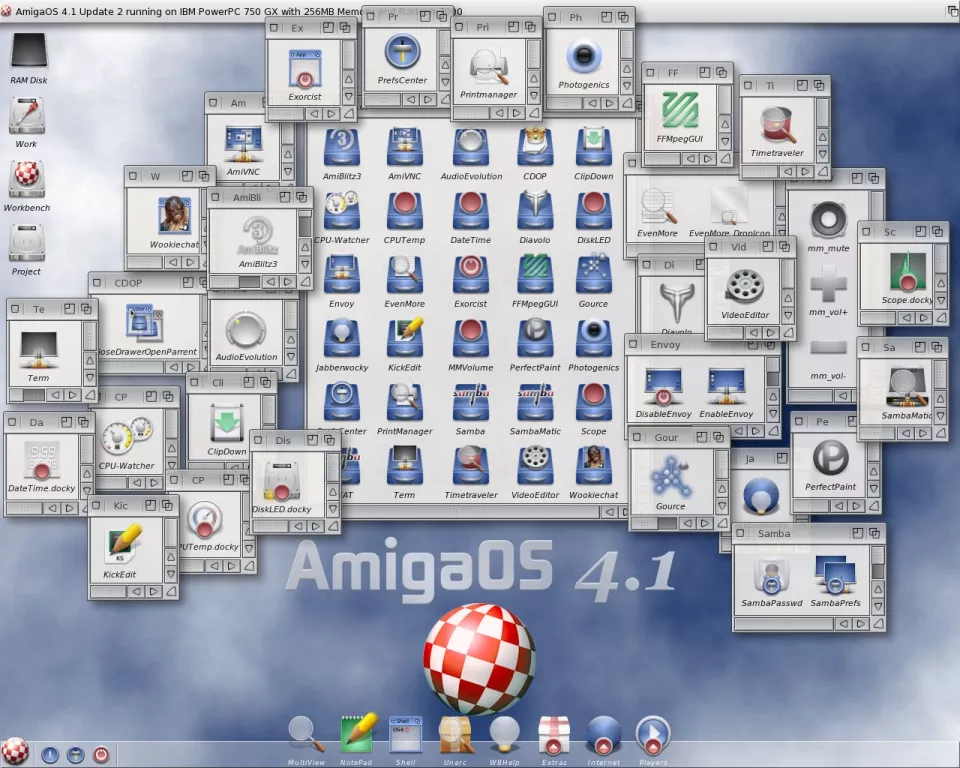Viewport: 960px width, 768px height.
Task: Click the mm_vol- minus volume control
Action: coord(828,348)
